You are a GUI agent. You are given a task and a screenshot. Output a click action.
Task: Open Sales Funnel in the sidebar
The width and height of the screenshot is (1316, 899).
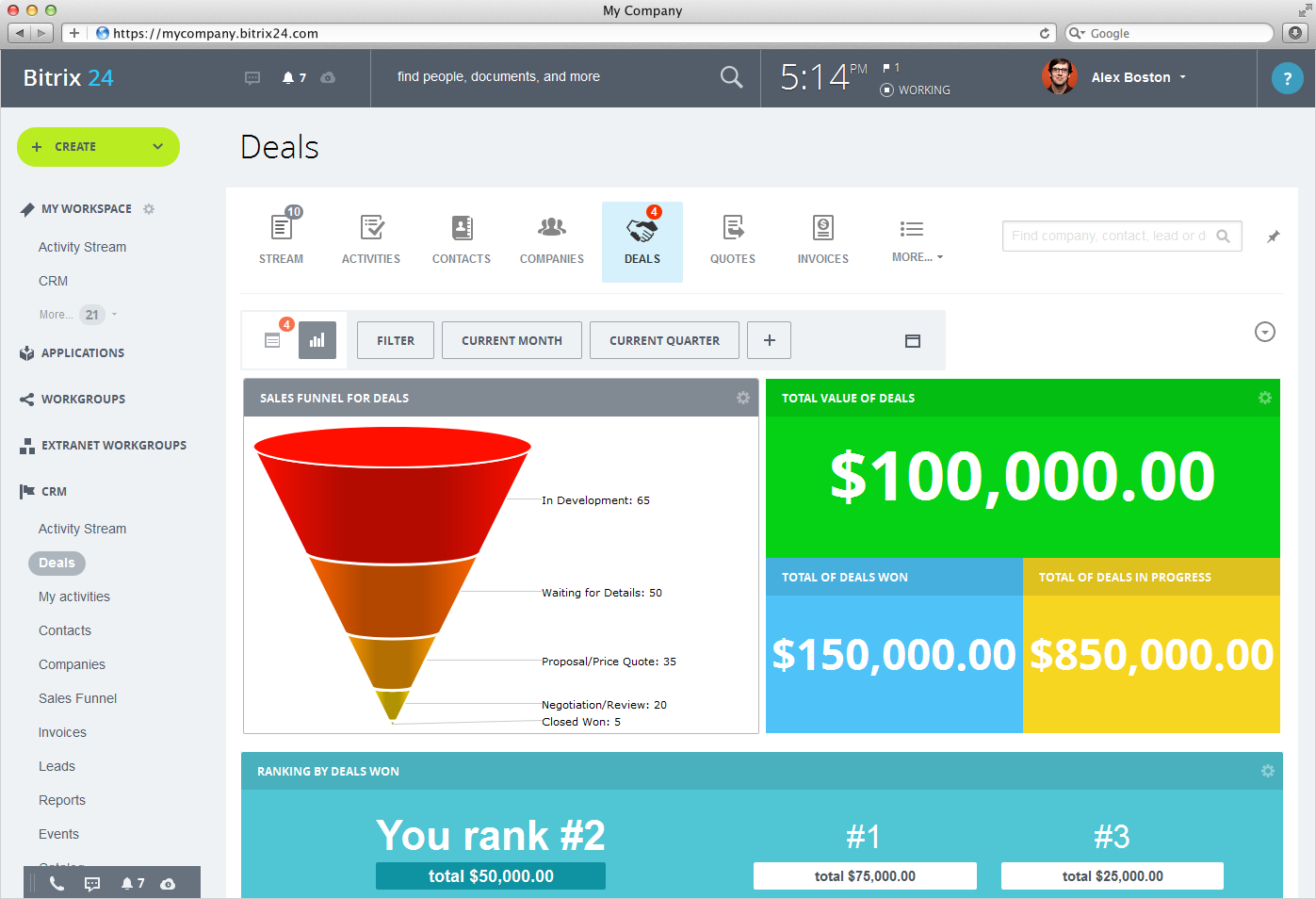coord(77,698)
